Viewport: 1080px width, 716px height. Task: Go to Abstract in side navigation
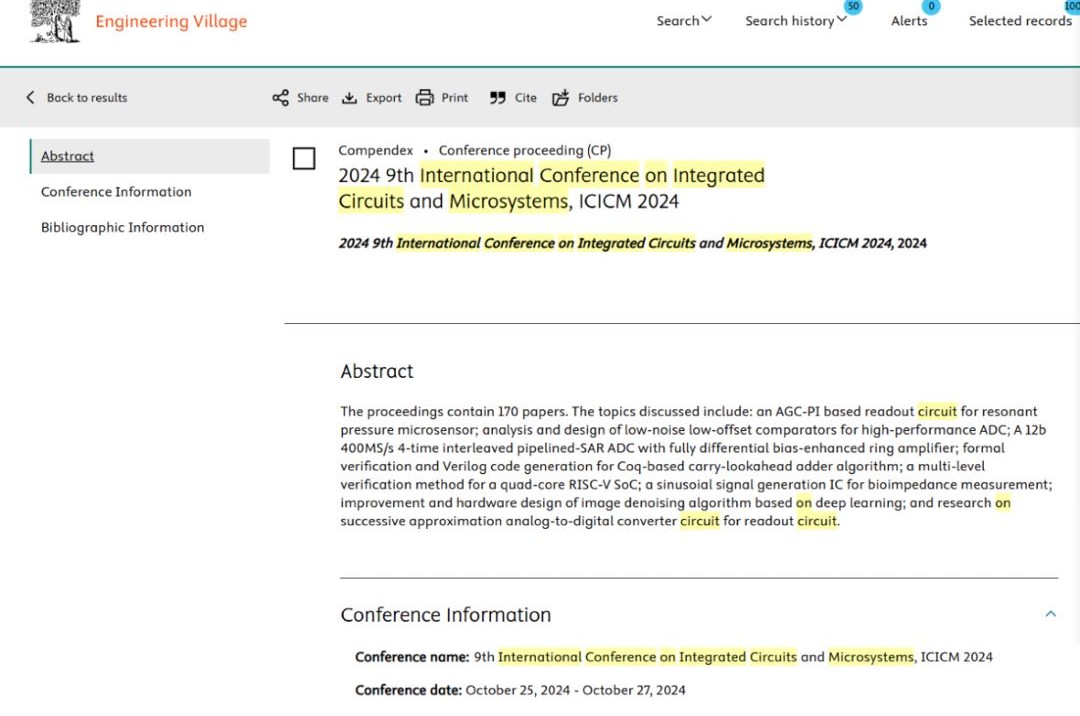tap(68, 156)
